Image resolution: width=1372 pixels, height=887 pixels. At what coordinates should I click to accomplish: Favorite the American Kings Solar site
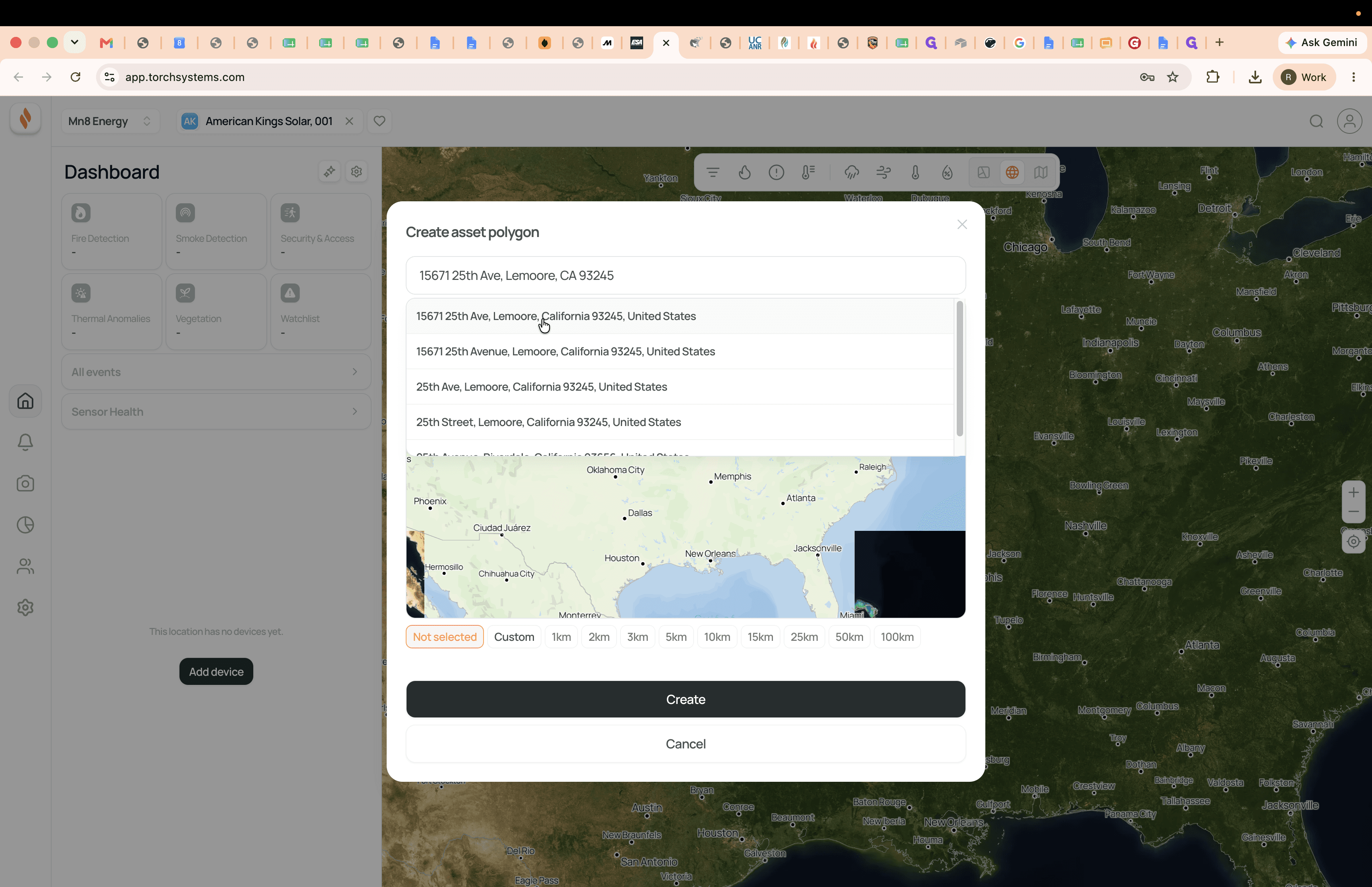[380, 121]
